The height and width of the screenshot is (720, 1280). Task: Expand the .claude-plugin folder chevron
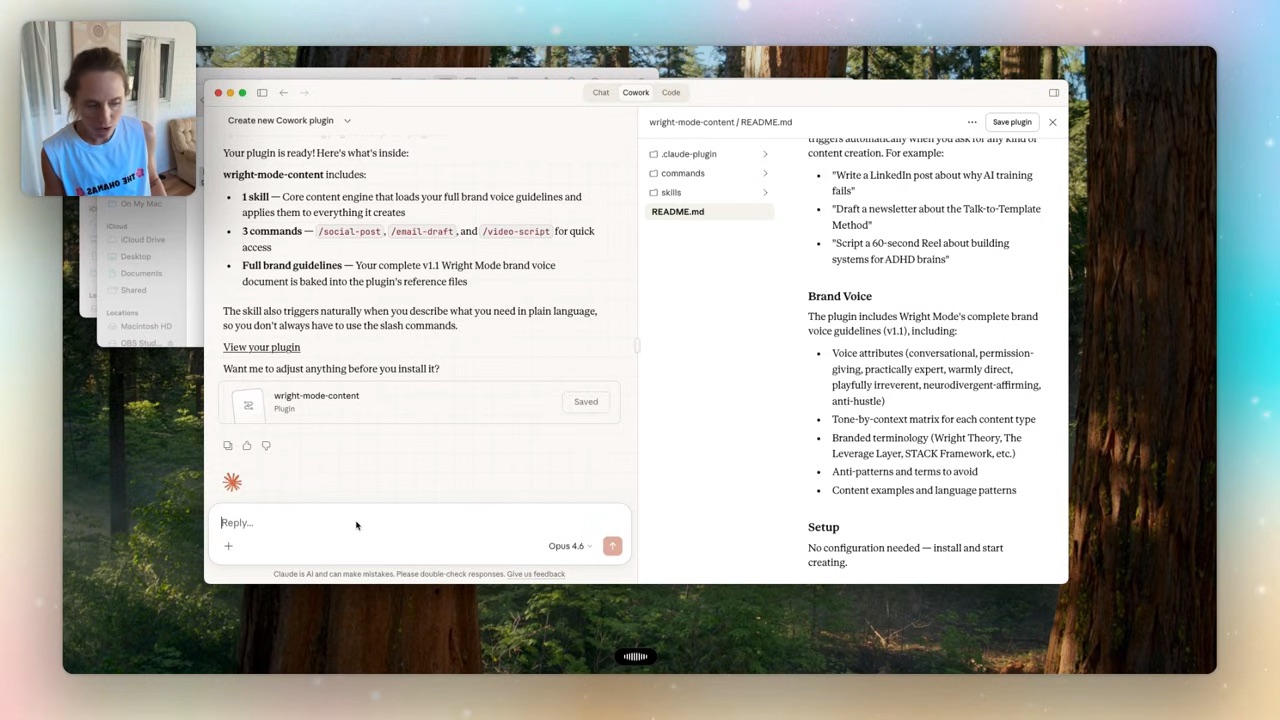(x=765, y=154)
